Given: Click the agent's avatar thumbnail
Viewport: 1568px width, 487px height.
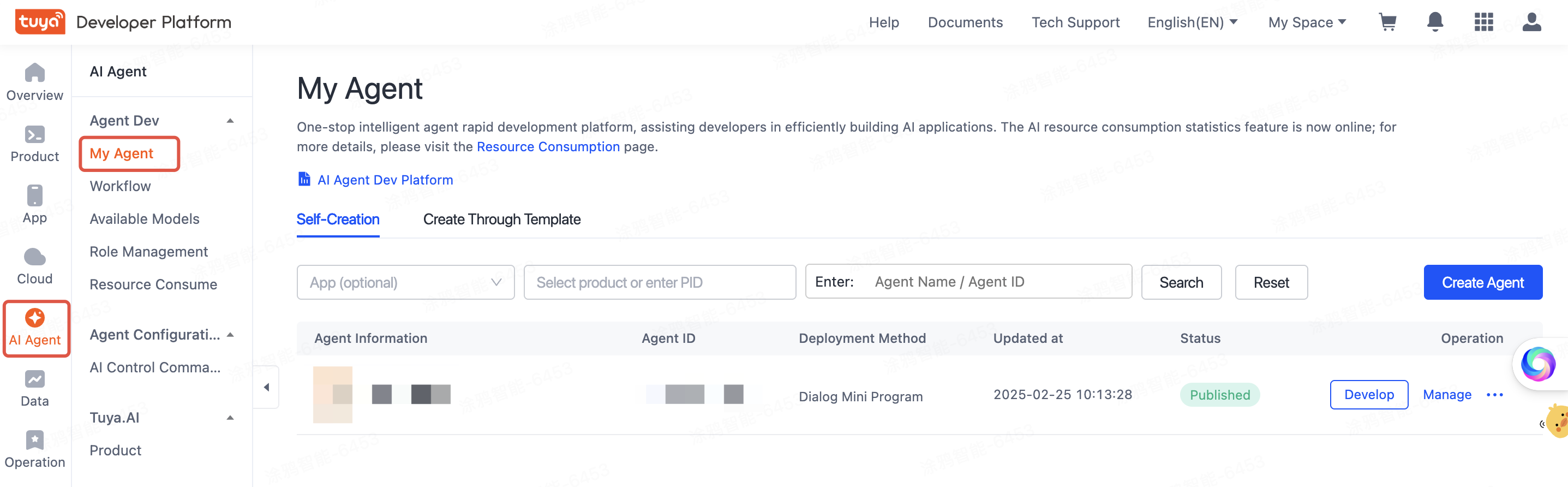Looking at the screenshot, I should (332, 395).
